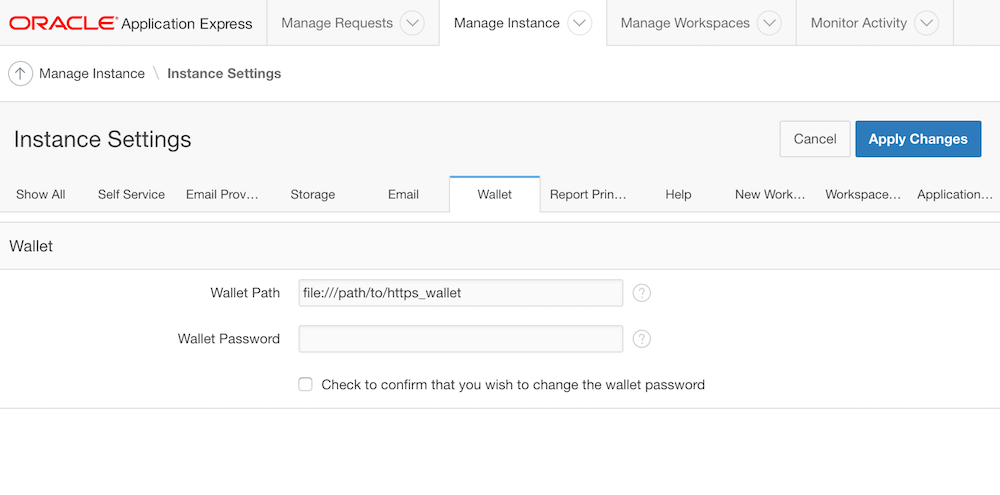Click the Instance Settings page title

[x=103, y=139]
